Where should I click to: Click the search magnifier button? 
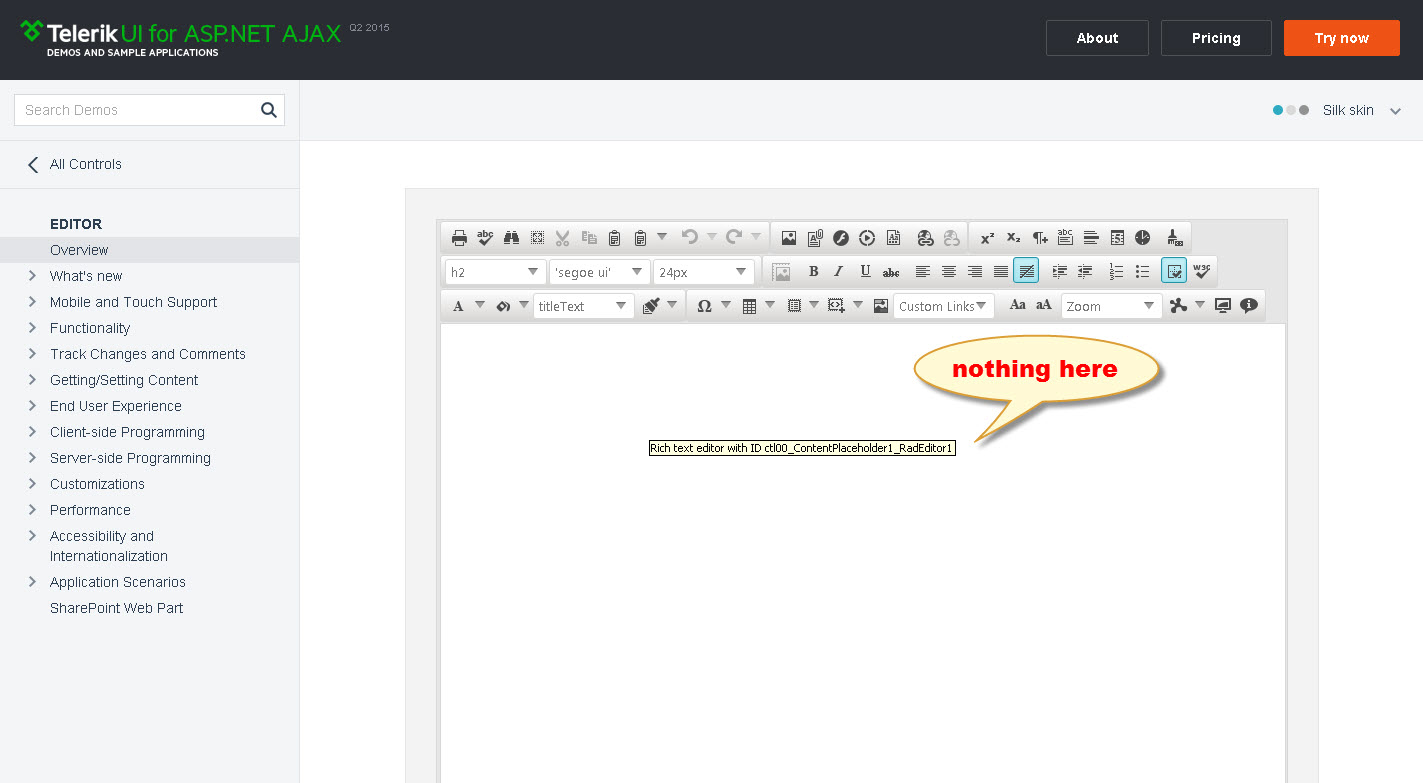coord(269,110)
